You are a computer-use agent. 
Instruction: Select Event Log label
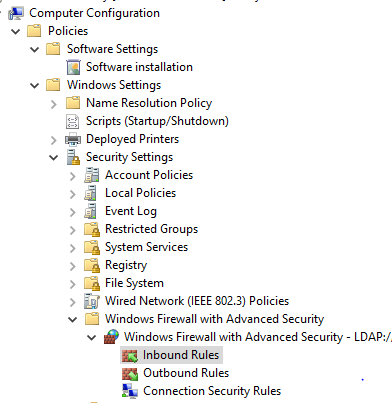click(x=131, y=211)
